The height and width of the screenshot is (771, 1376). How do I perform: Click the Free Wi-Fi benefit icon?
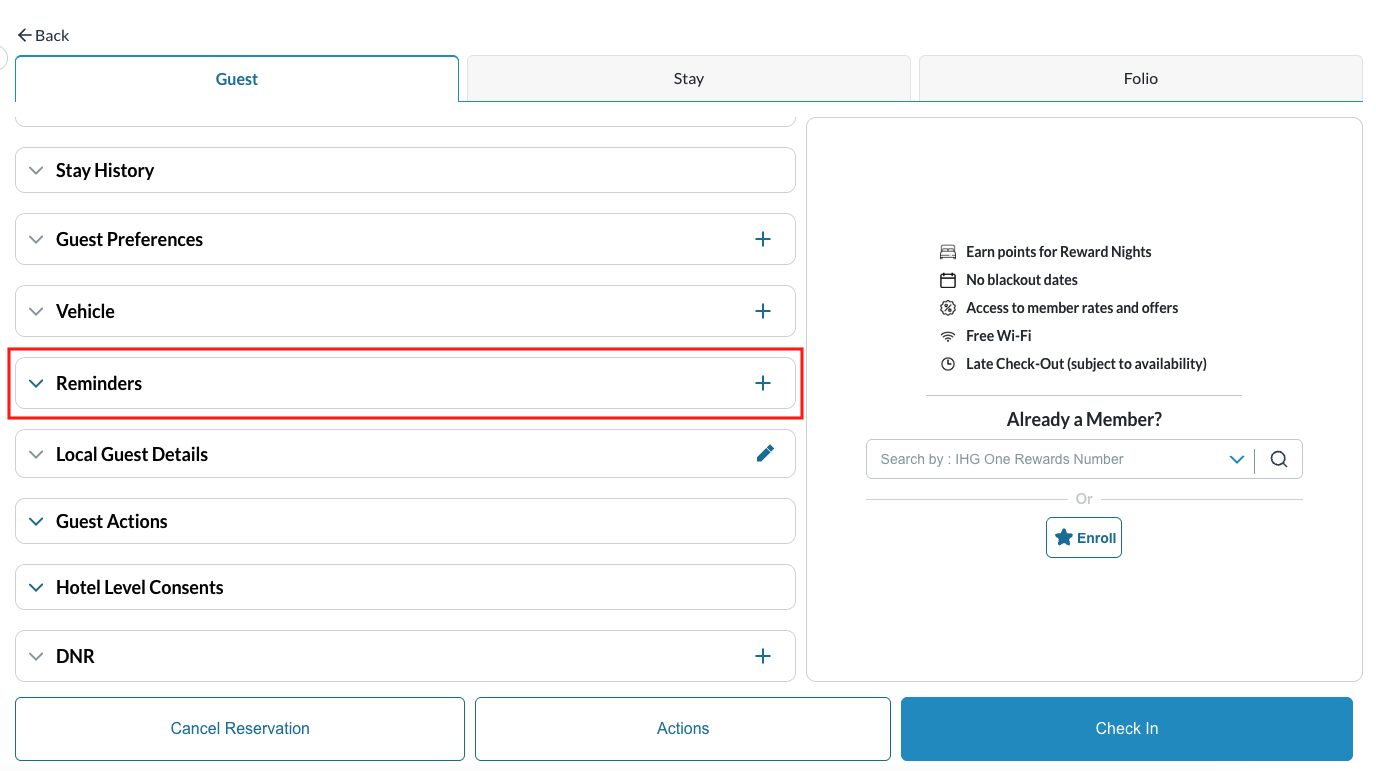(x=947, y=335)
